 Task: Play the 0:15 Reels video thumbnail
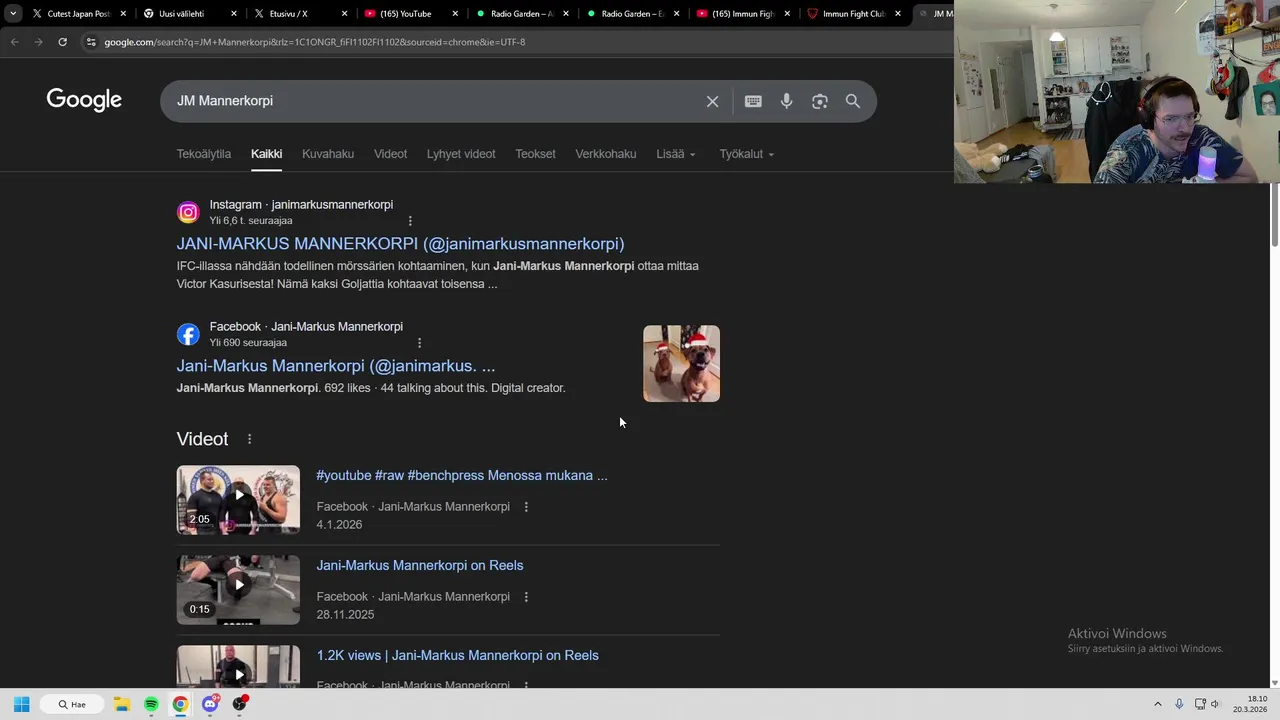tap(238, 590)
